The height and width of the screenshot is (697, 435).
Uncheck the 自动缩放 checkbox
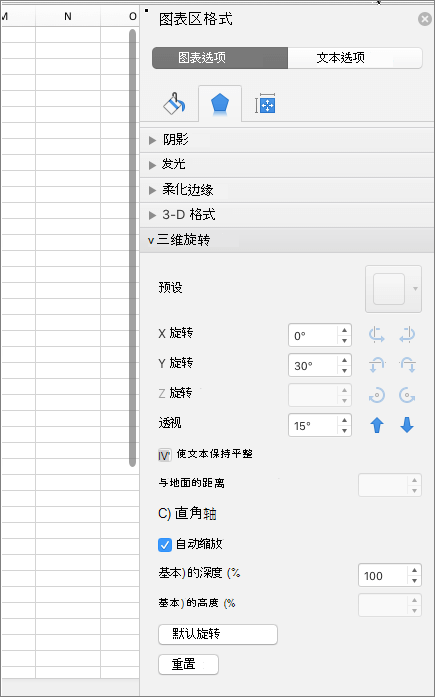click(x=165, y=545)
